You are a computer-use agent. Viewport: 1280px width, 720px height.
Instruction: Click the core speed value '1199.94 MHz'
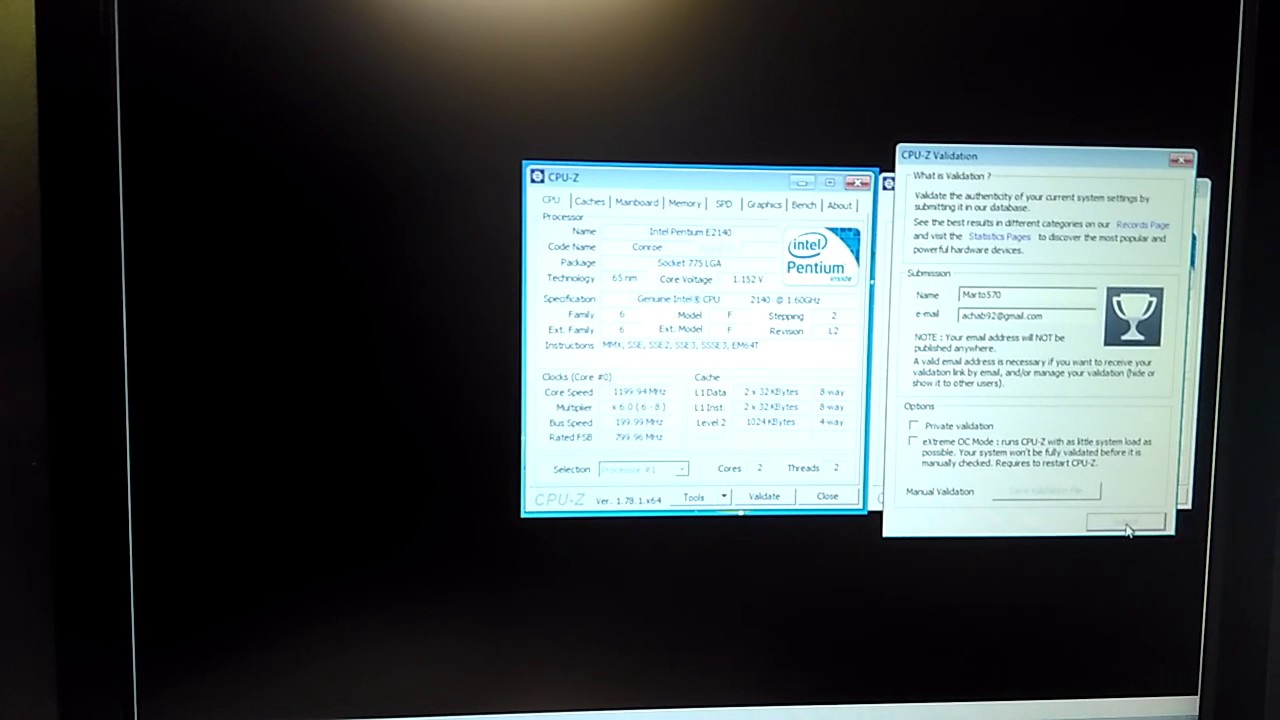tap(639, 392)
